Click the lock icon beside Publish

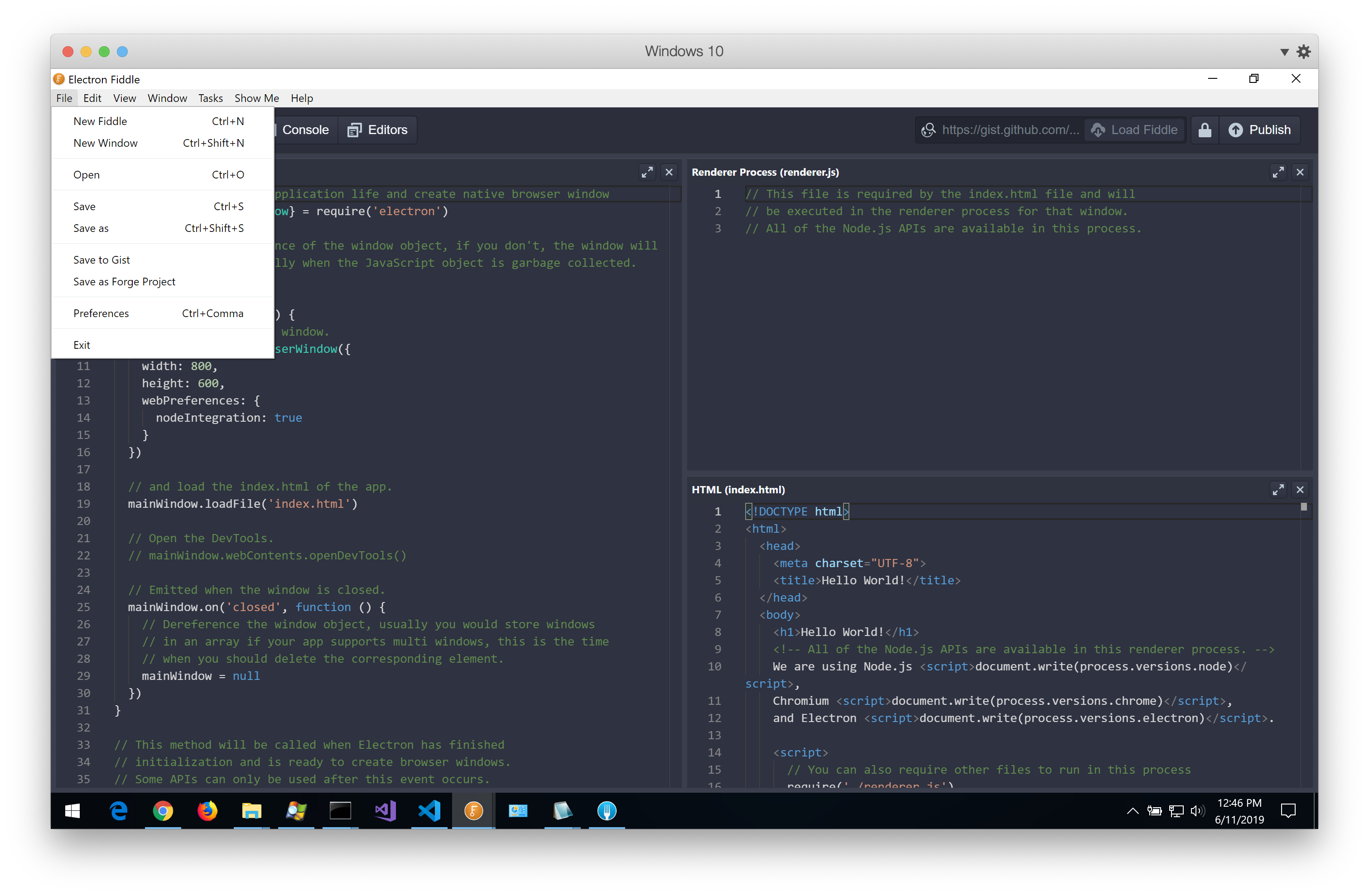[1205, 130]
